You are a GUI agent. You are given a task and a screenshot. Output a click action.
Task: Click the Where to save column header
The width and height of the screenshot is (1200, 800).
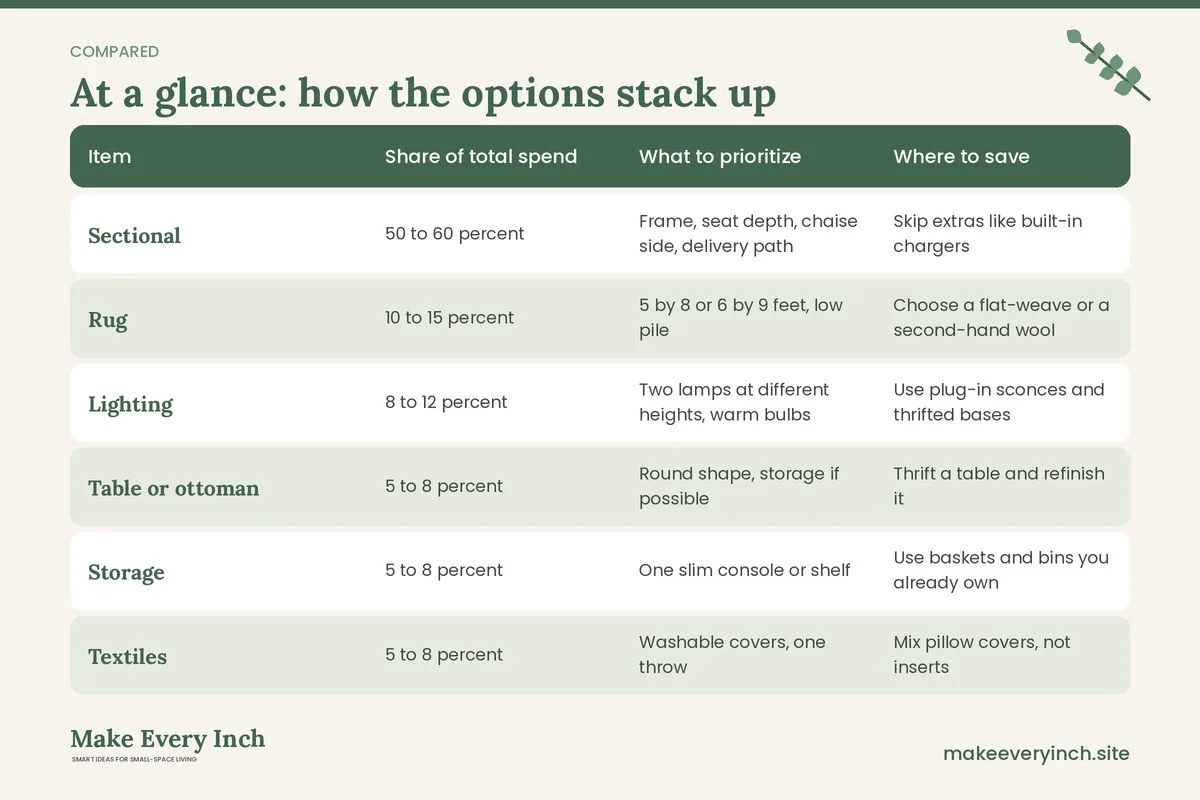tap(961, 156)
